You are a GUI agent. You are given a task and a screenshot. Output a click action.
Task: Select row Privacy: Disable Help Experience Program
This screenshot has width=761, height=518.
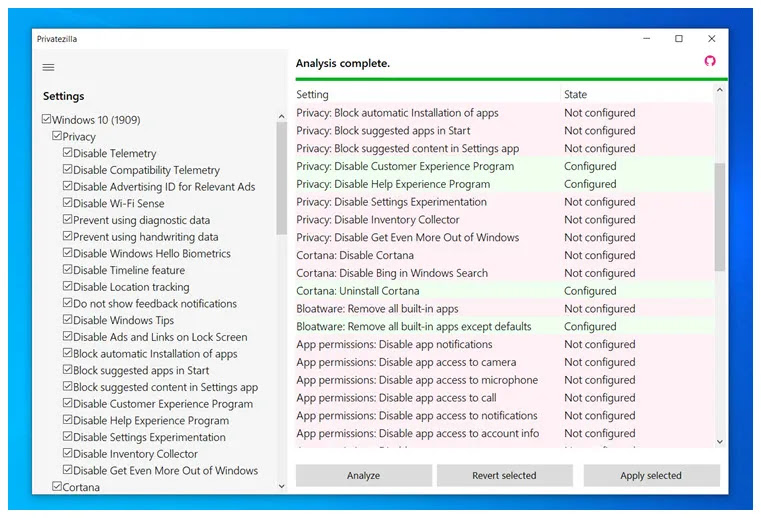505,184
